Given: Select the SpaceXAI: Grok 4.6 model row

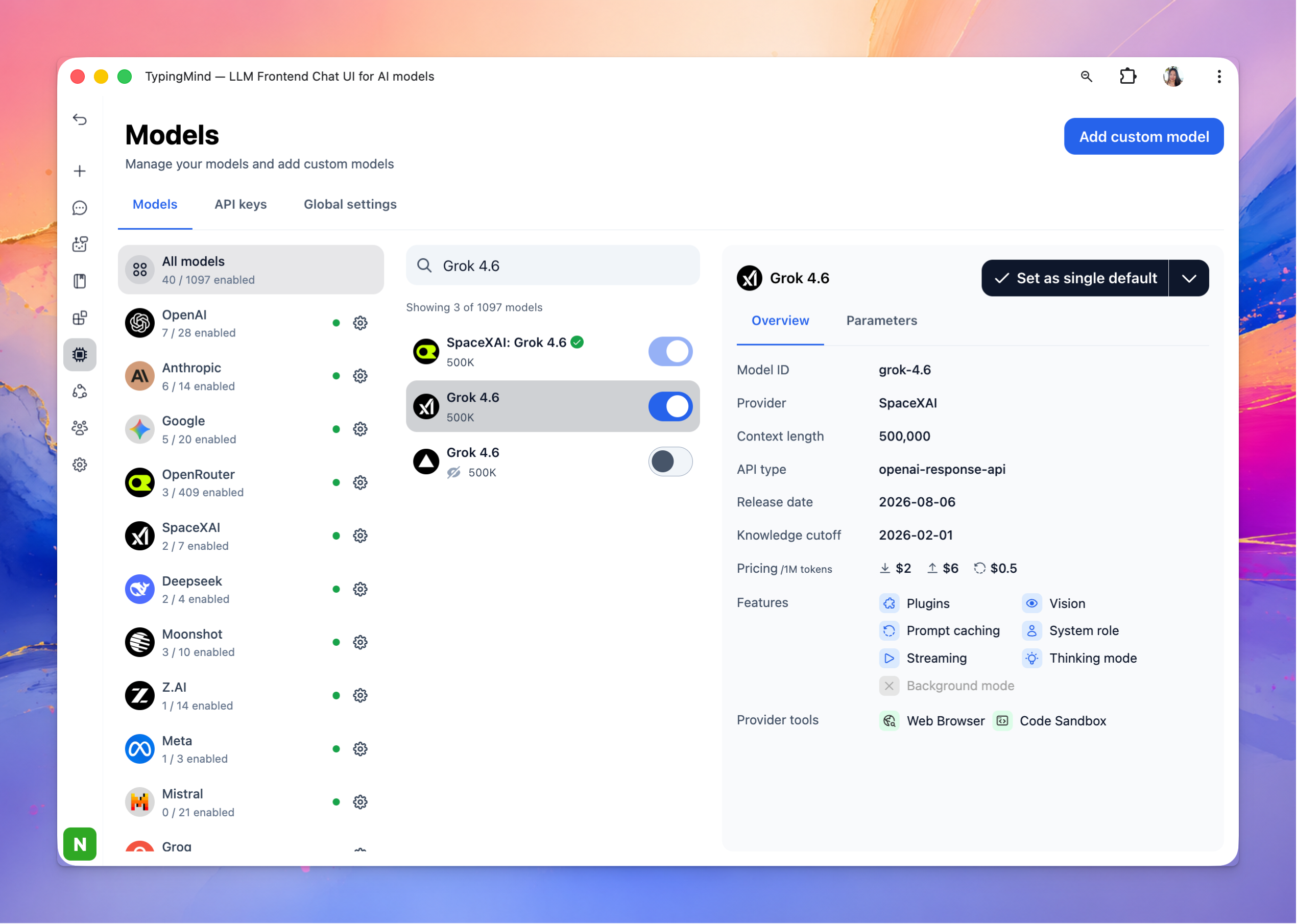Looking at the screenshot, I should coord(553,352).
